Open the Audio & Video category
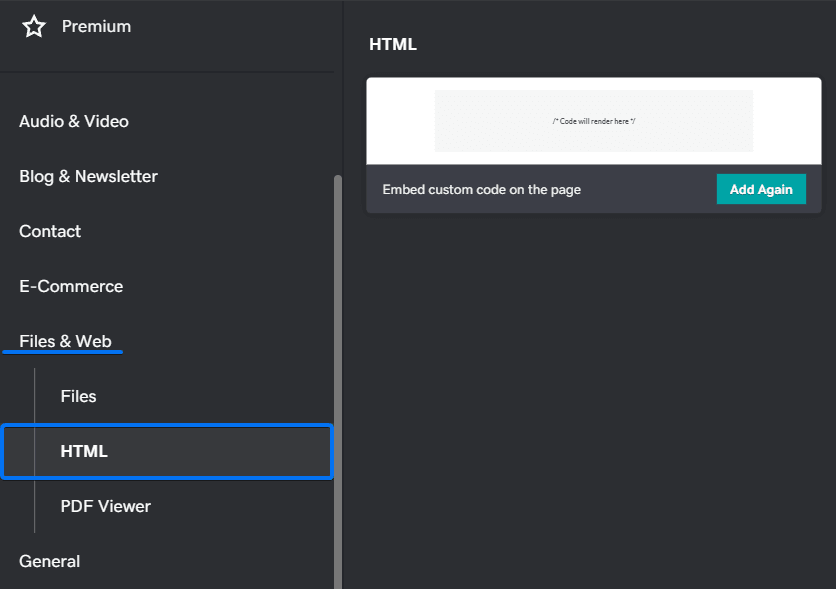This screenshot has width=836, height=589. (74, 122)
